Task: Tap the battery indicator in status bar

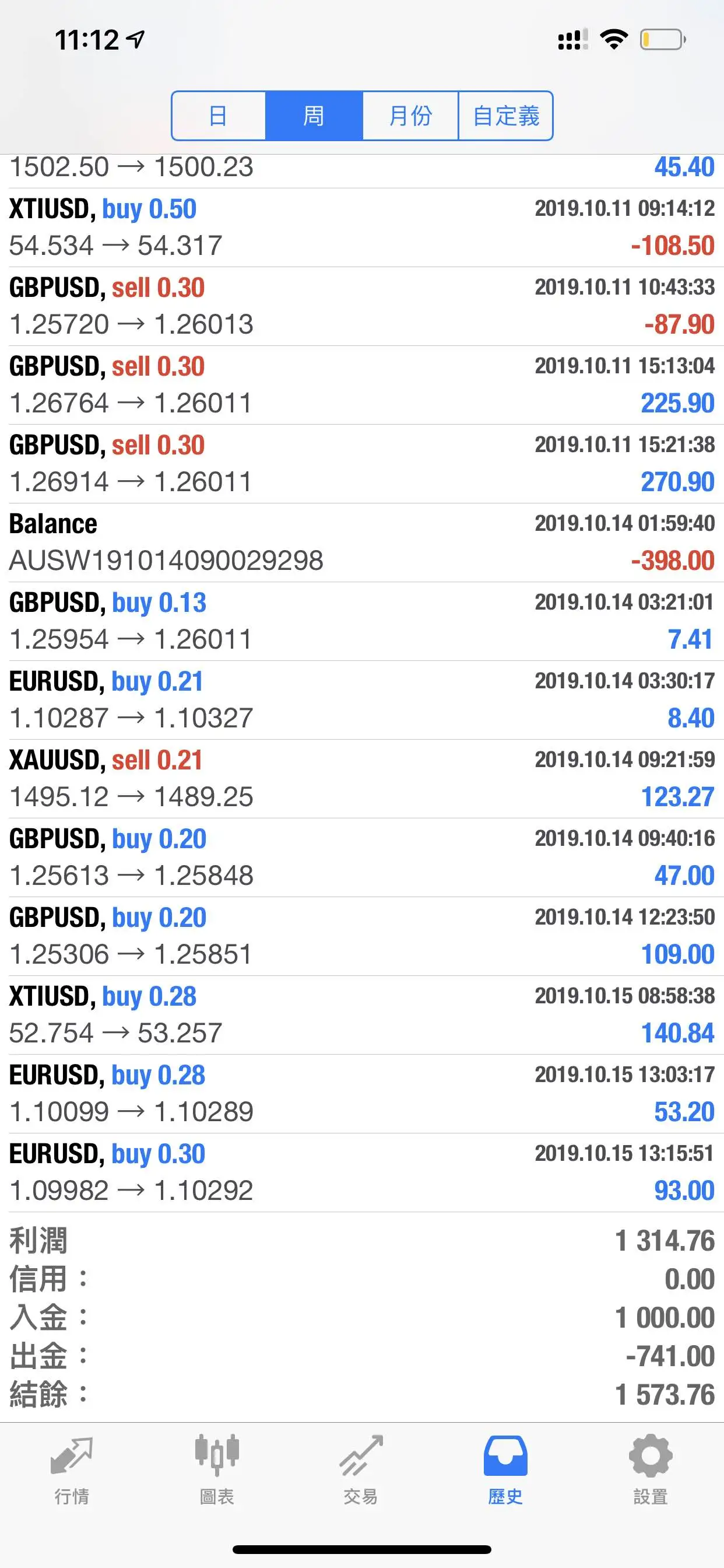Action: 663,40
